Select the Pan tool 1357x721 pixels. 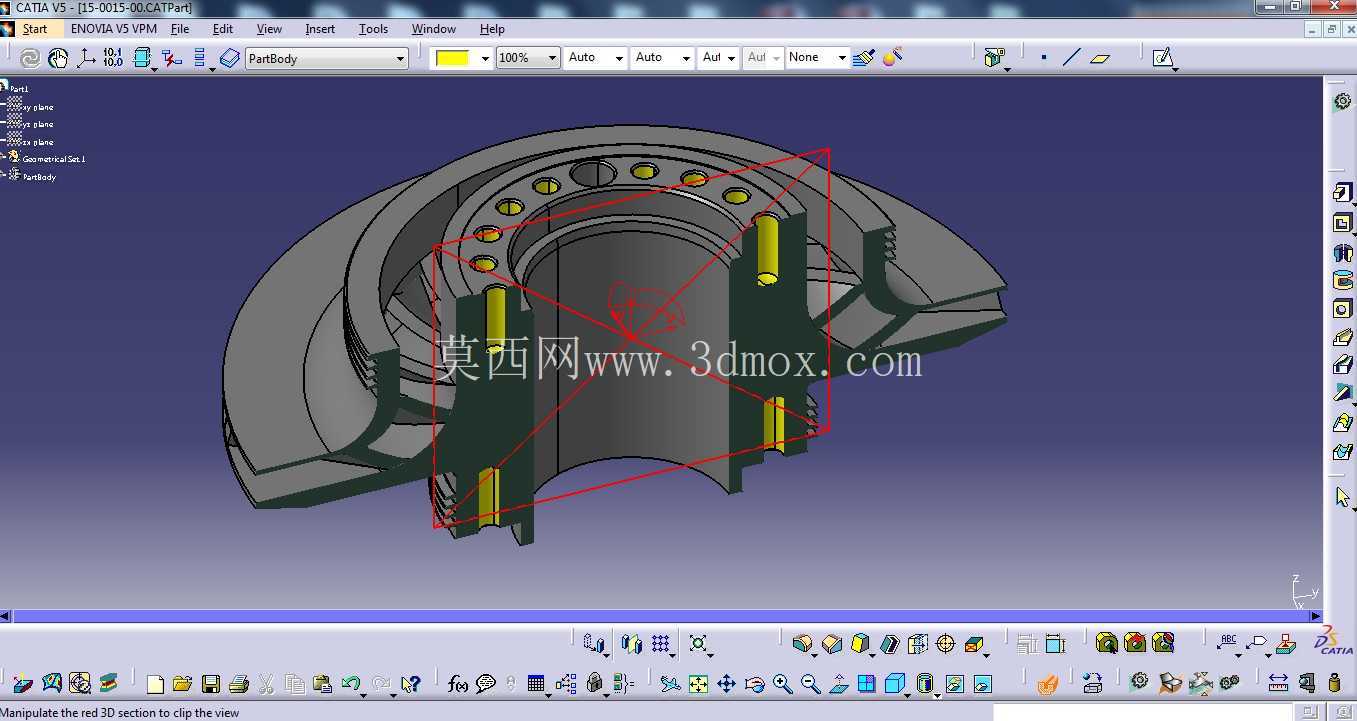[726, 684]
